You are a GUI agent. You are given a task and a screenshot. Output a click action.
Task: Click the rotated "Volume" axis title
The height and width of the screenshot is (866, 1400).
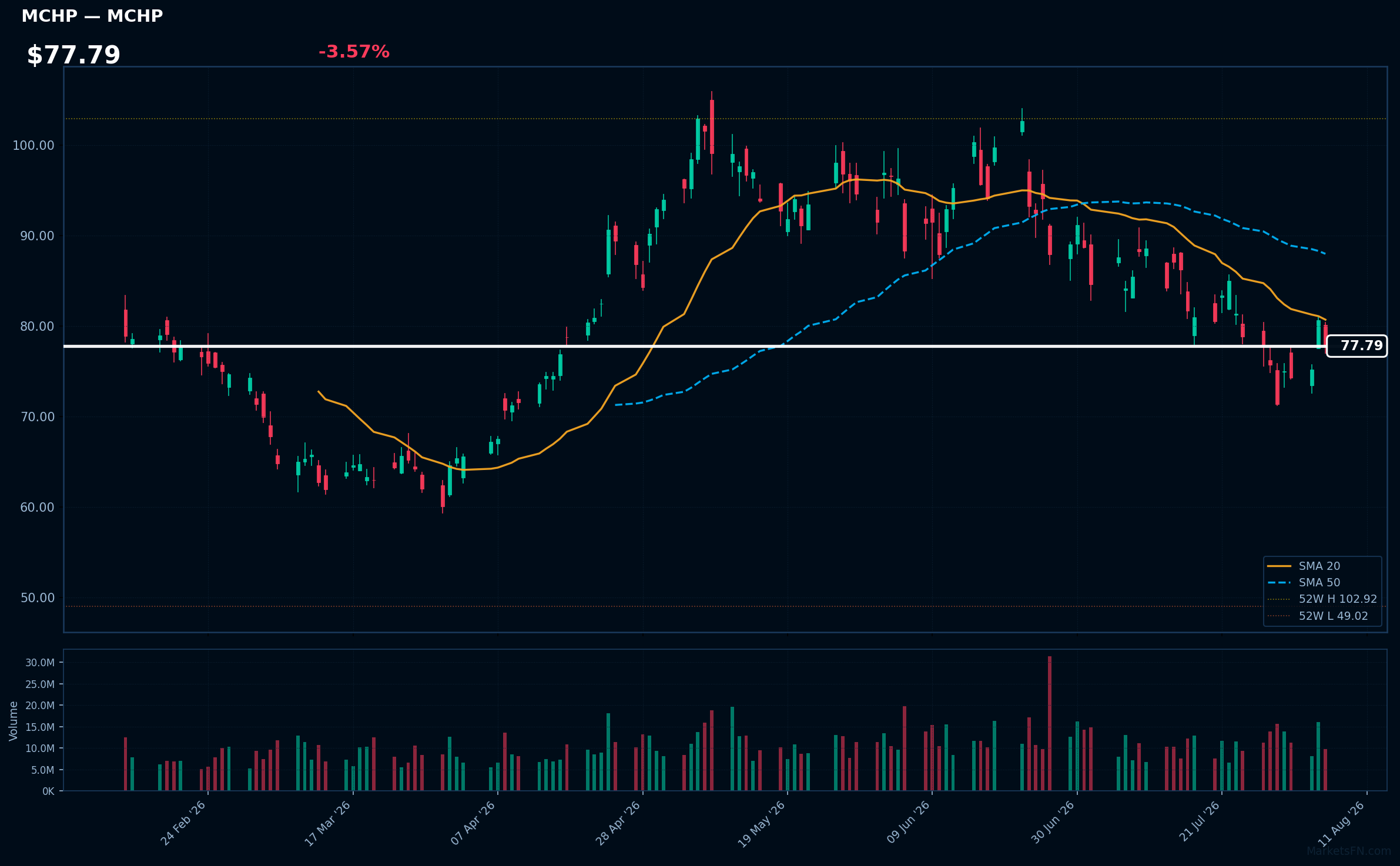14,720
